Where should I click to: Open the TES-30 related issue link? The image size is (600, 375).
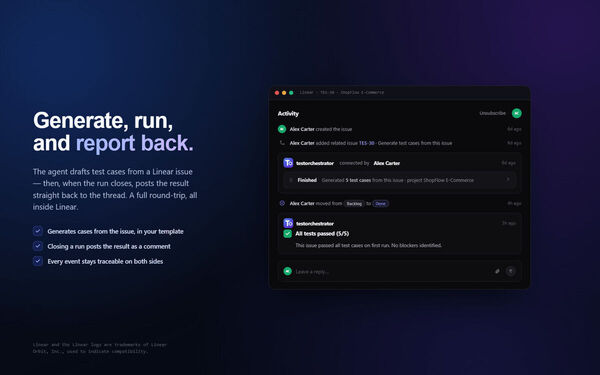367,143
